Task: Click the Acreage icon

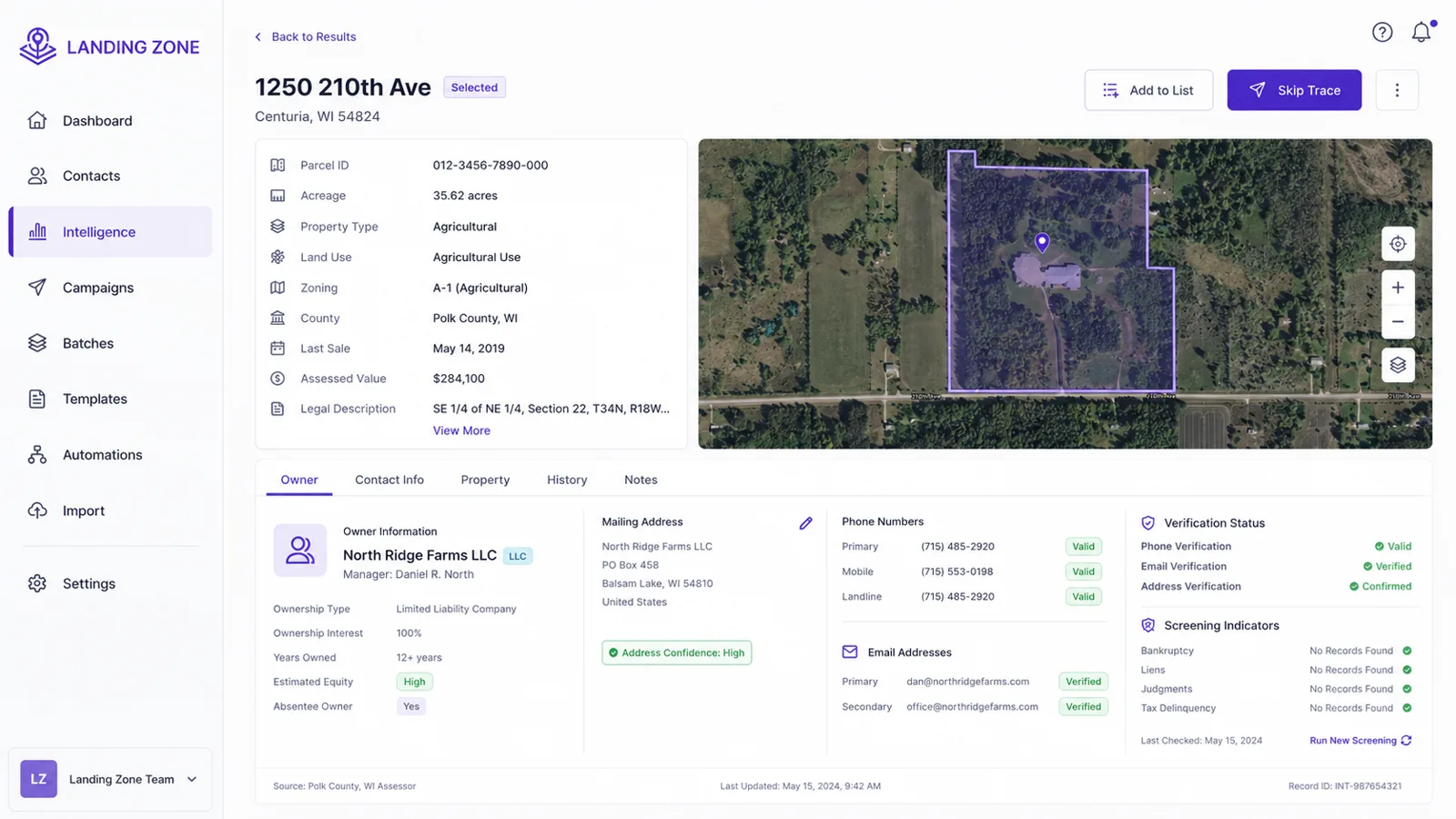Action: 278,196
